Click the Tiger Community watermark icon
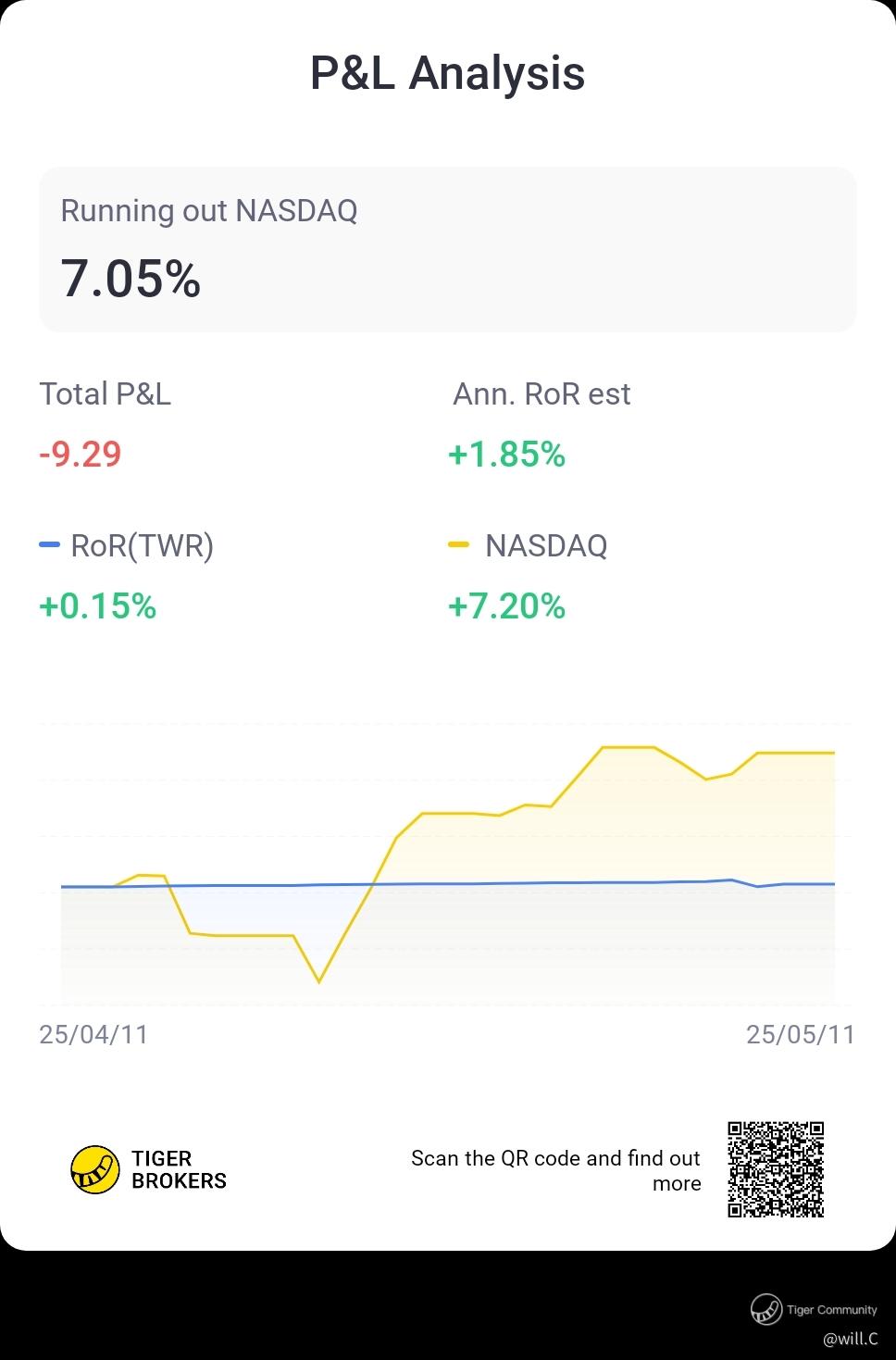Screen dimensions: 896x1360 pos(765,1309)
